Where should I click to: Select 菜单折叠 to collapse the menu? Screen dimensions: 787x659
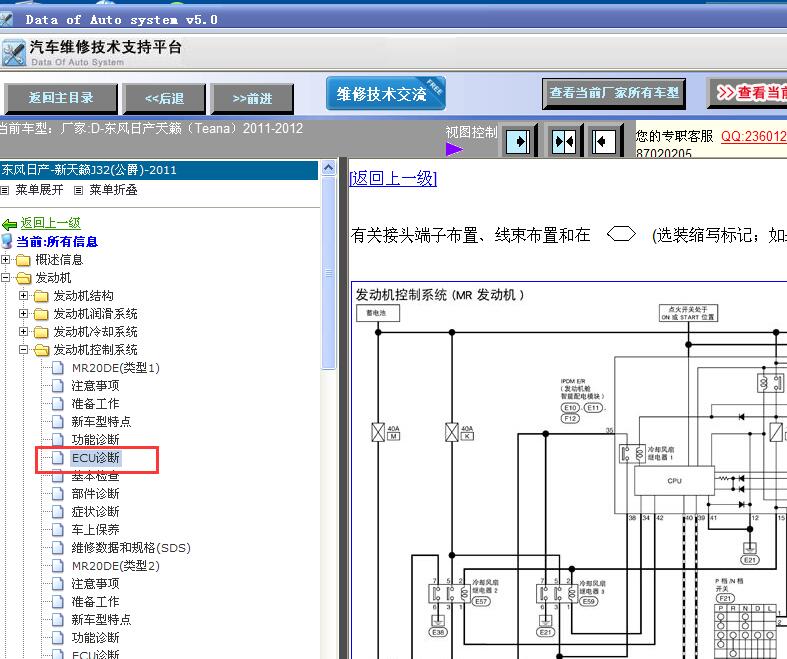[113, 190]
